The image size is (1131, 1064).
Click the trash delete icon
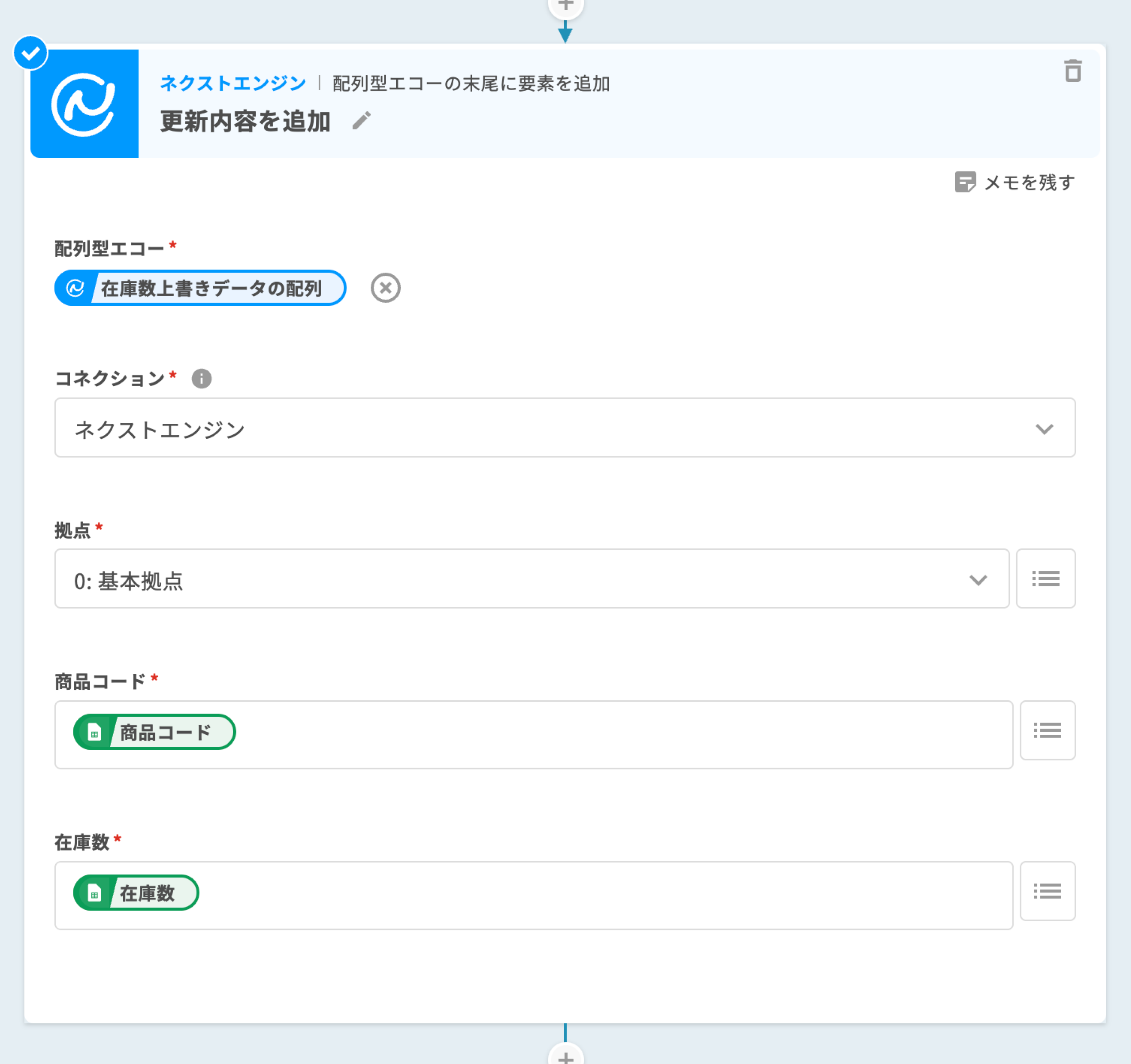(x=1072, y=71)
